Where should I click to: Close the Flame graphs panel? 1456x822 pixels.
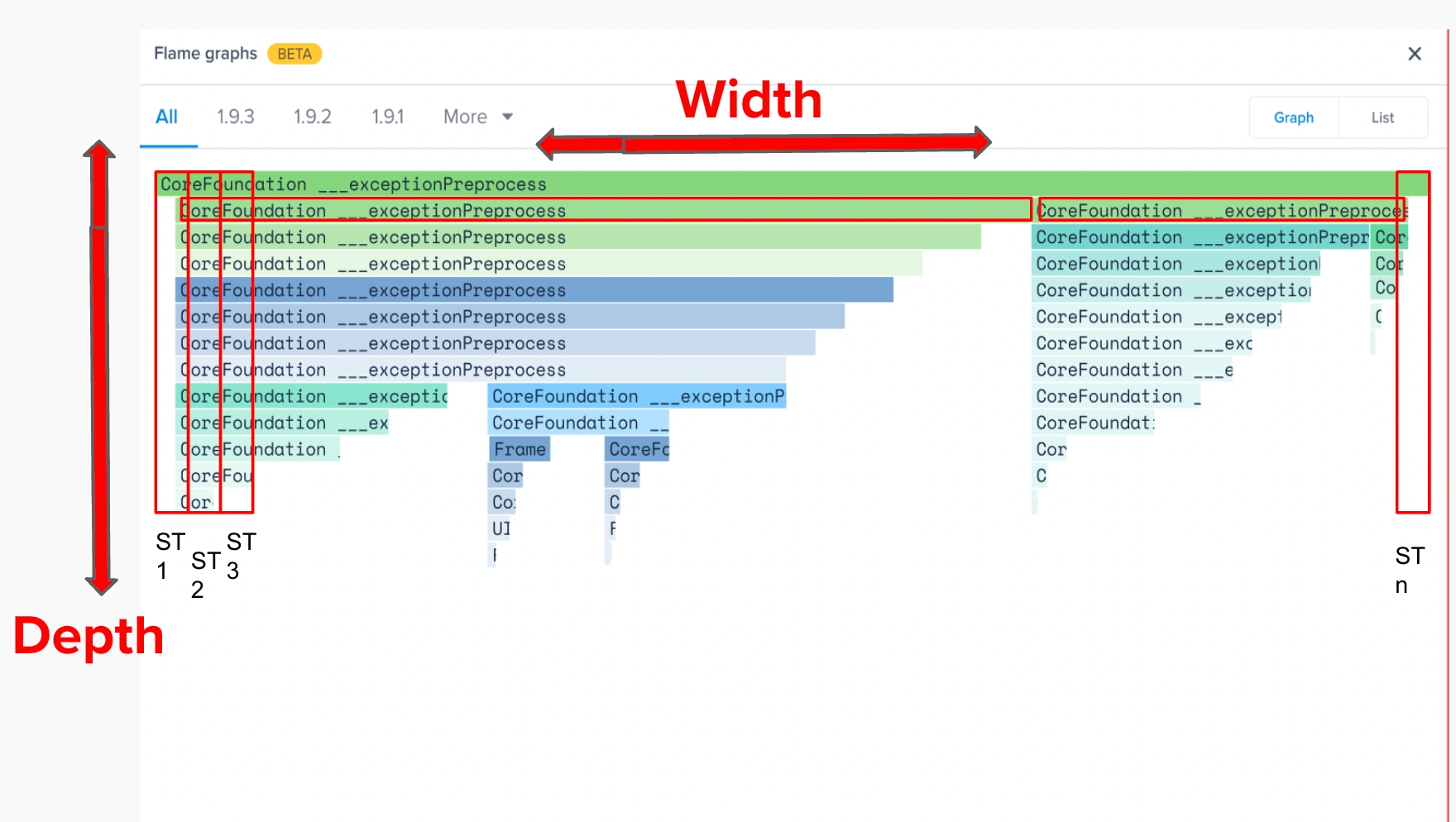point(1414,54)
